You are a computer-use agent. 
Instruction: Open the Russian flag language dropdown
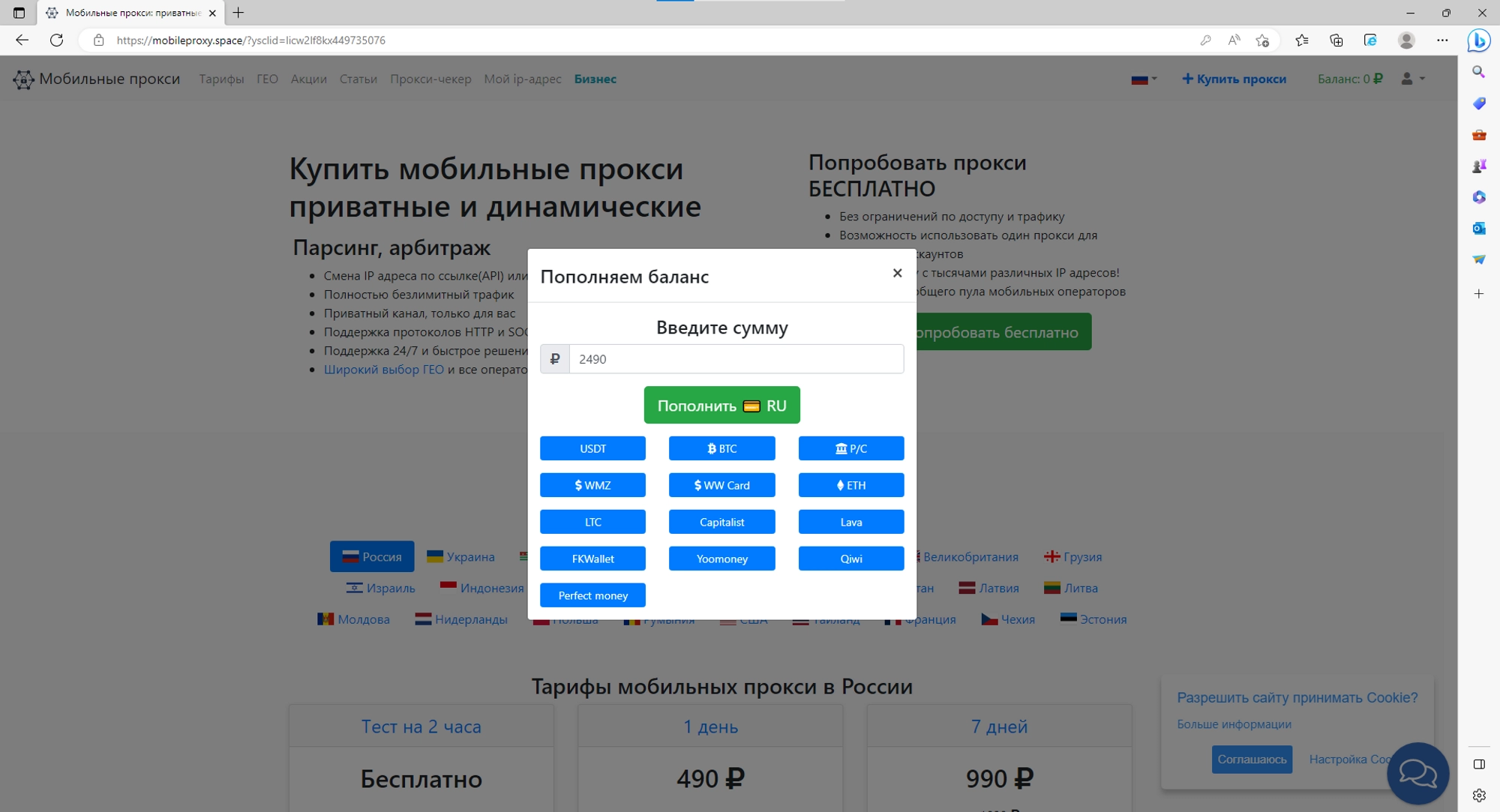point(1141,78)
